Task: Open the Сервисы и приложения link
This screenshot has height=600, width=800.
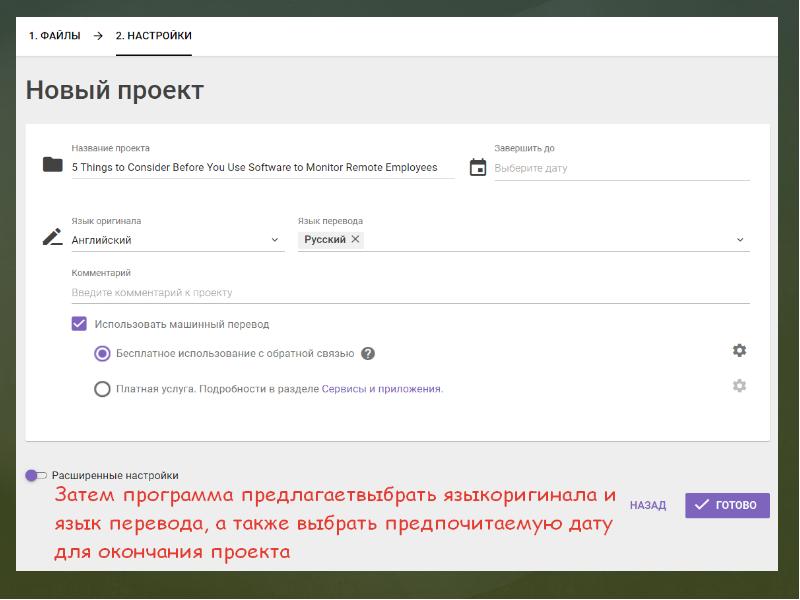Action: [x=381, y=389]
